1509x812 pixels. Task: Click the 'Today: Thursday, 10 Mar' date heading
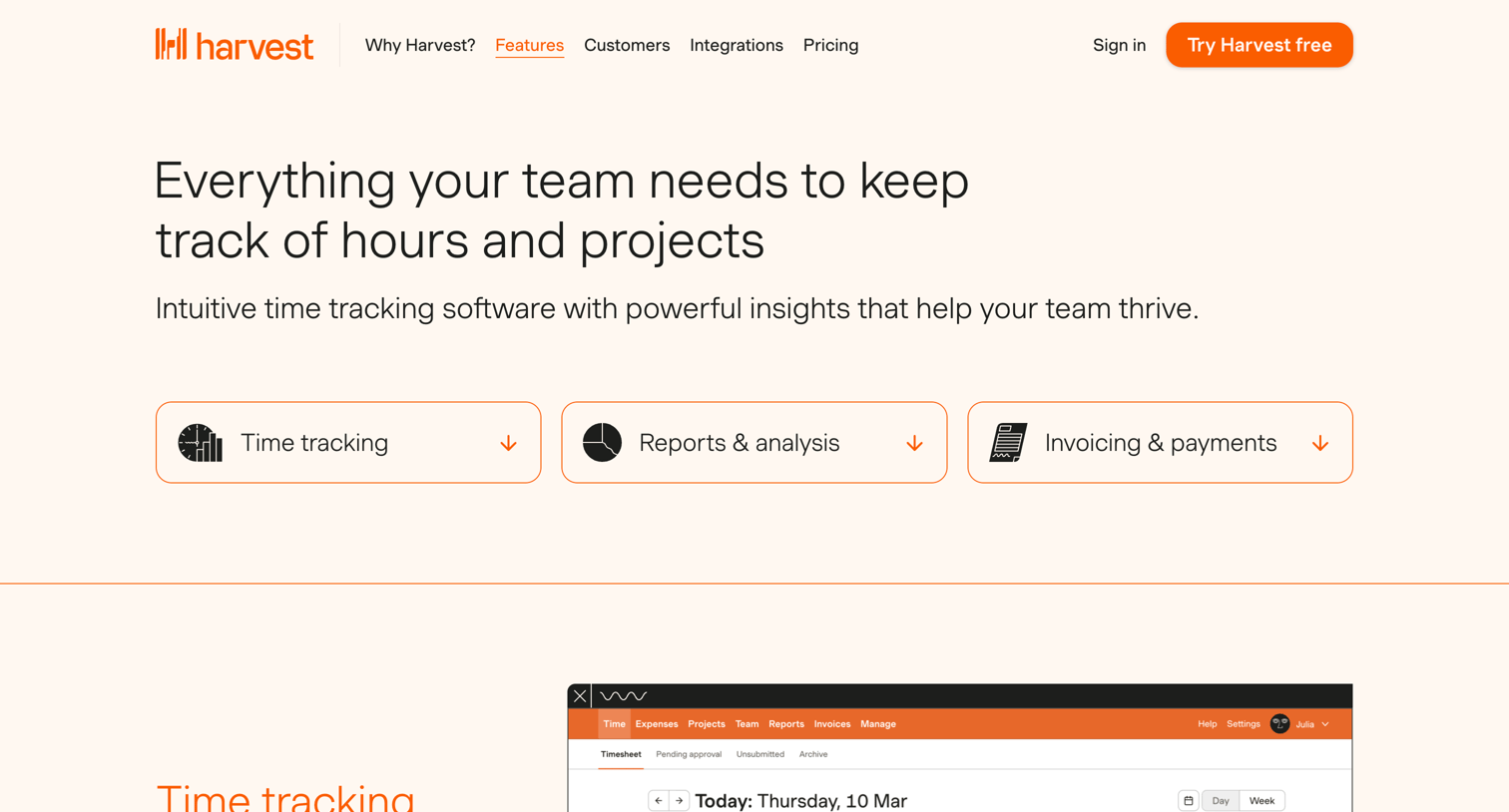801,801
